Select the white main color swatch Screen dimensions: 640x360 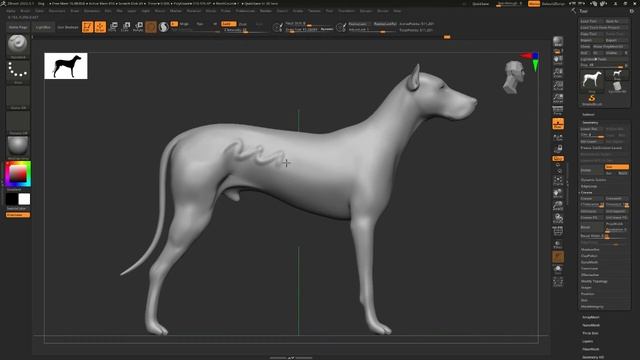point(24,199)
